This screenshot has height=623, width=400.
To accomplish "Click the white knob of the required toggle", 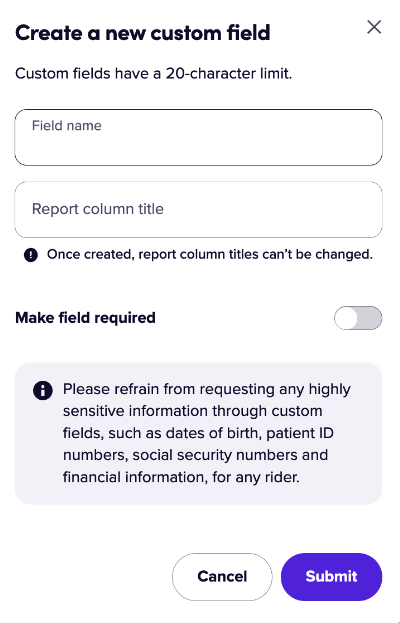I will coord(346,318).
